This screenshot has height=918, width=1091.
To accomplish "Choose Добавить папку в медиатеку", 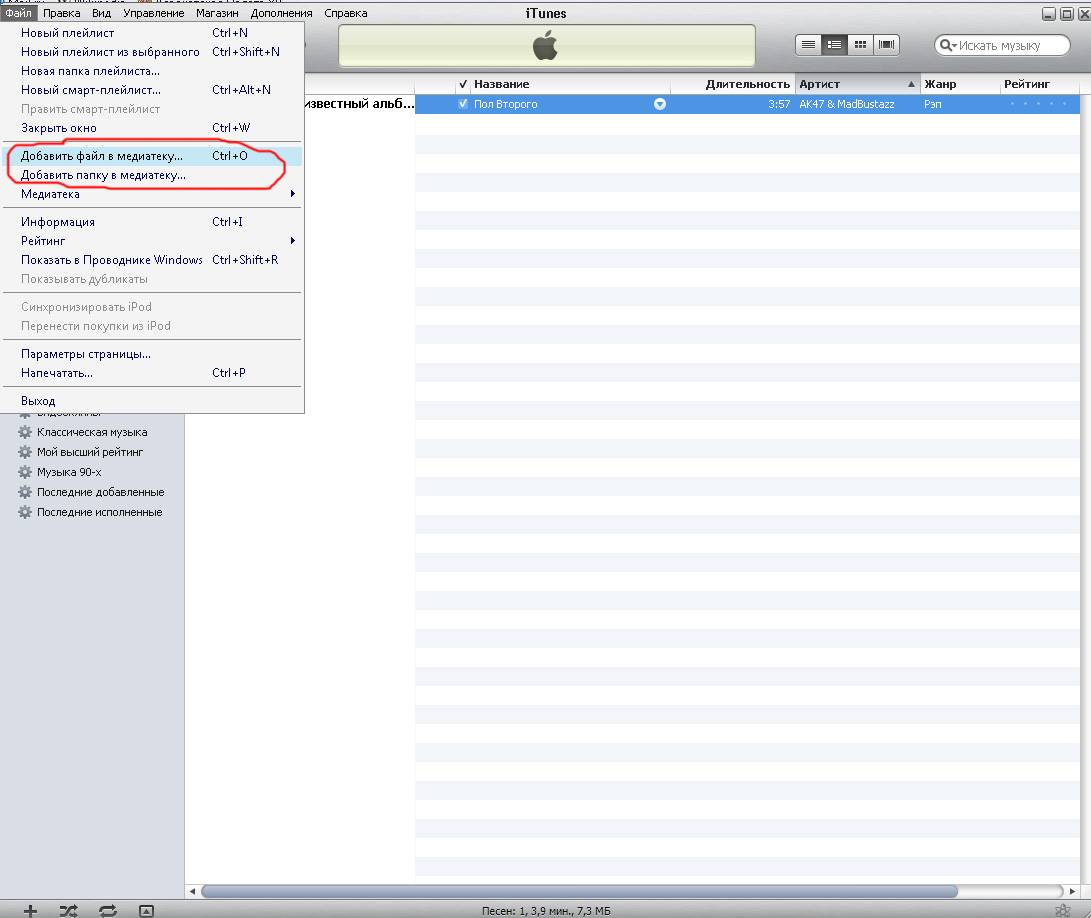I will click(152, 175).
